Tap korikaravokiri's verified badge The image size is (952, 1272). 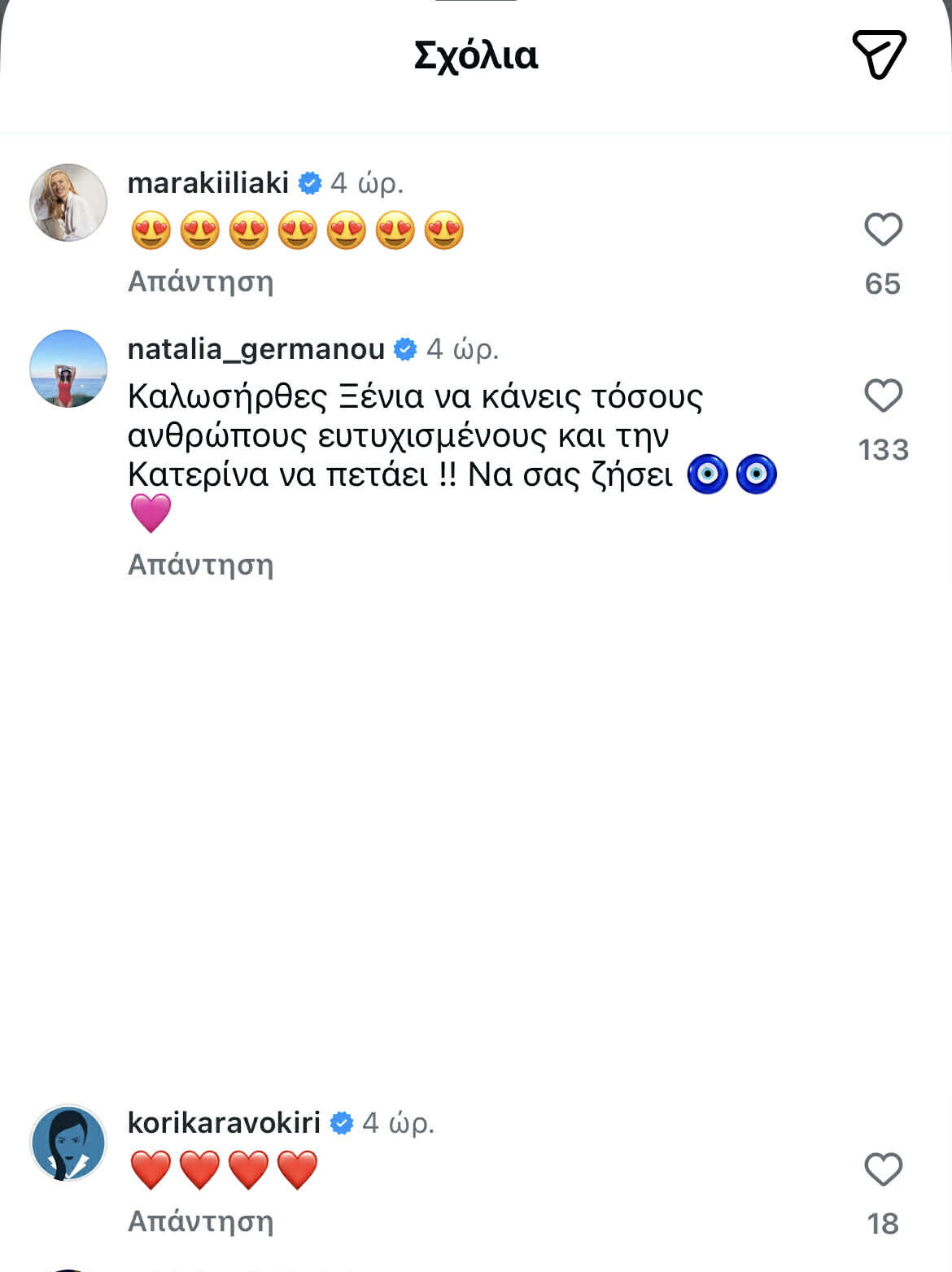[x=342, y=1123]
